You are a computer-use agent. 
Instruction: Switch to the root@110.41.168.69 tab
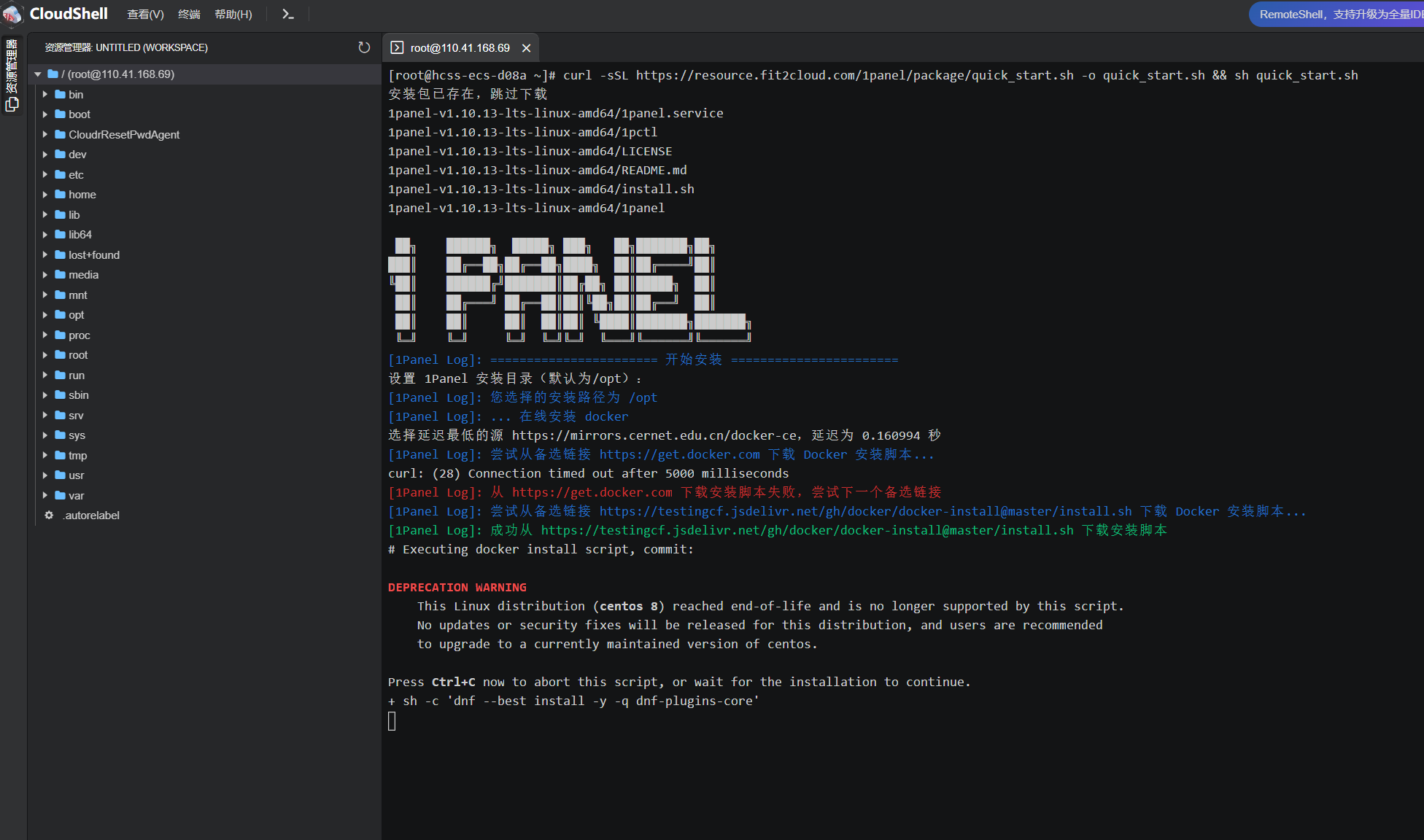click(x=460, y=48)
